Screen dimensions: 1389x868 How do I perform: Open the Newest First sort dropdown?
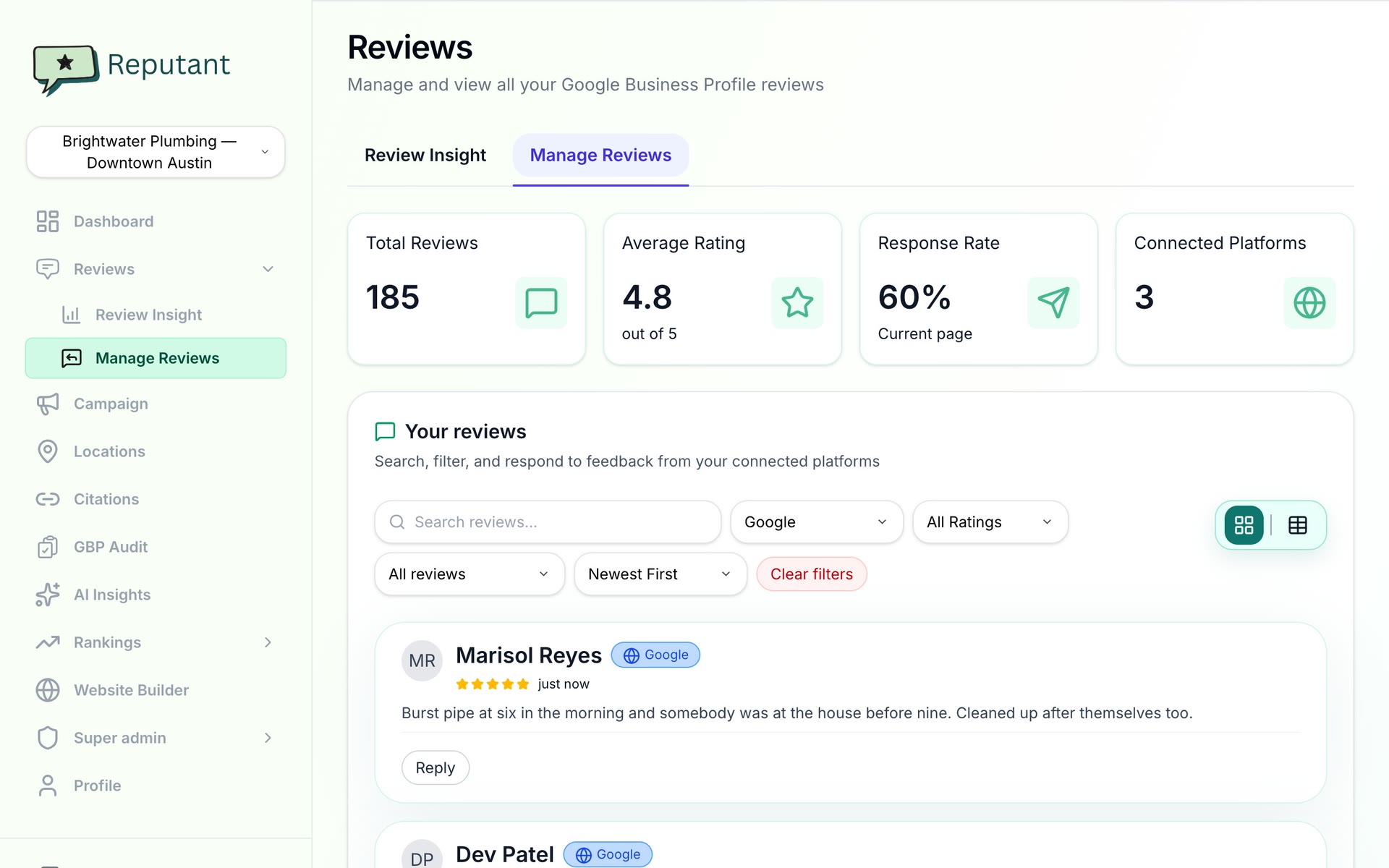click(x=660, y=574)
